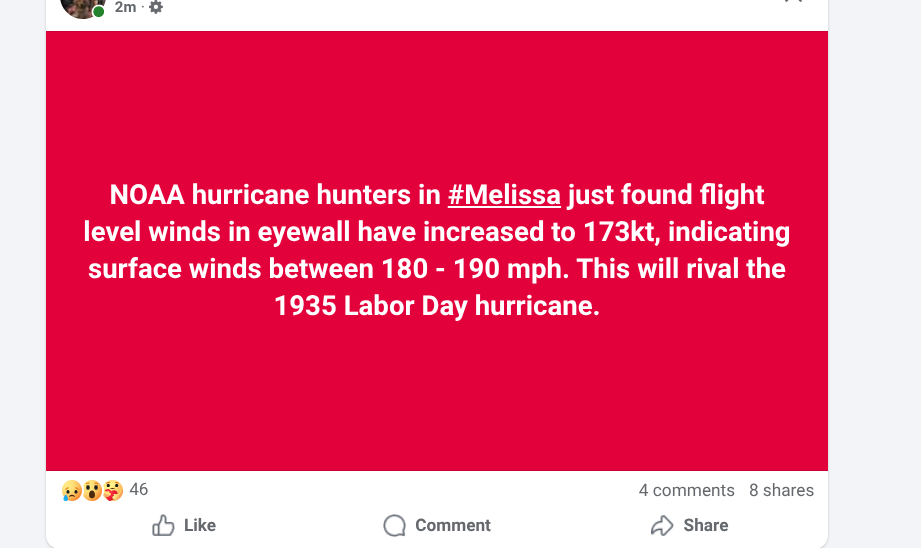This screenshot has height=548, width=921.
Task: Open the 46 reactions count list
Action: pos(139,489)
